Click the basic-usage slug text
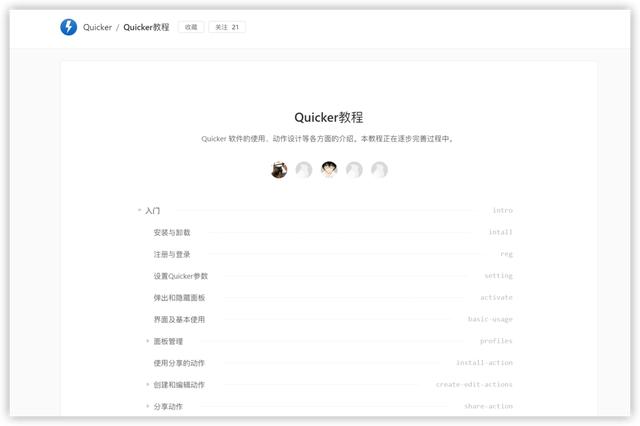This screenshot has height=426, width=640. tap(490, 319)
